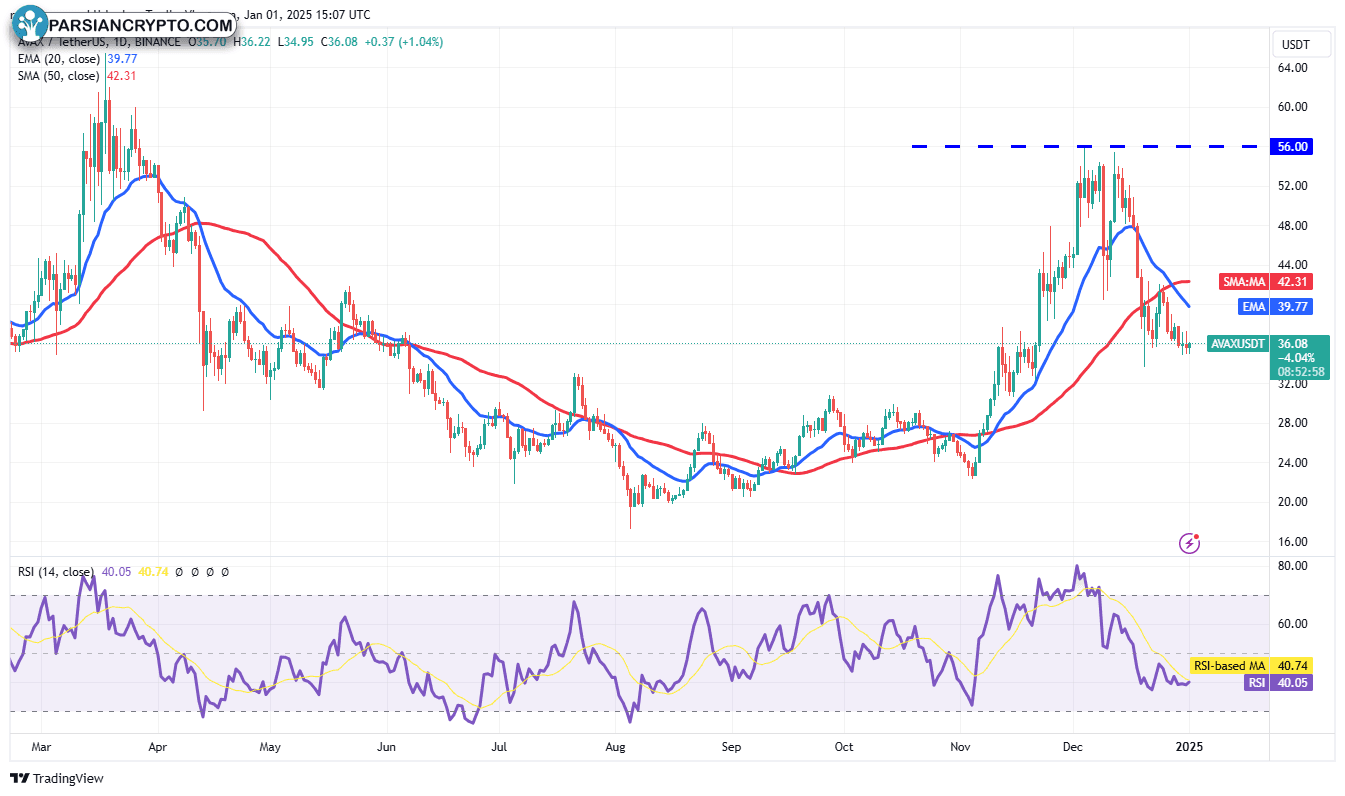Select the EMA (20, close) indicator legend
Viewport: 1345px width, 796px height.
tap(57, 59)
